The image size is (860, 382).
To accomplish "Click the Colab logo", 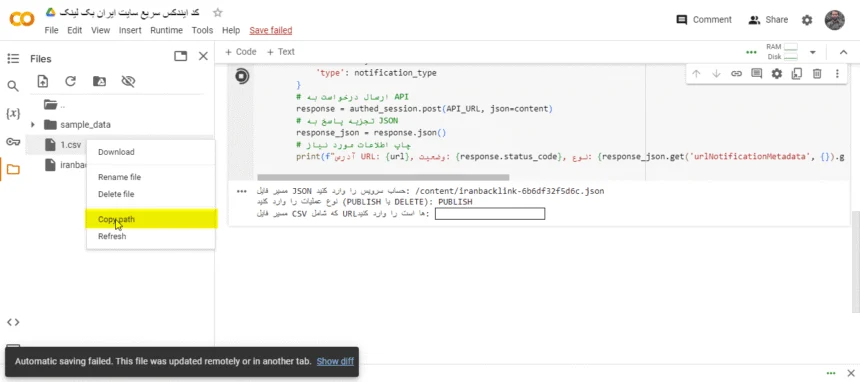I will click(x=22, y=20).
